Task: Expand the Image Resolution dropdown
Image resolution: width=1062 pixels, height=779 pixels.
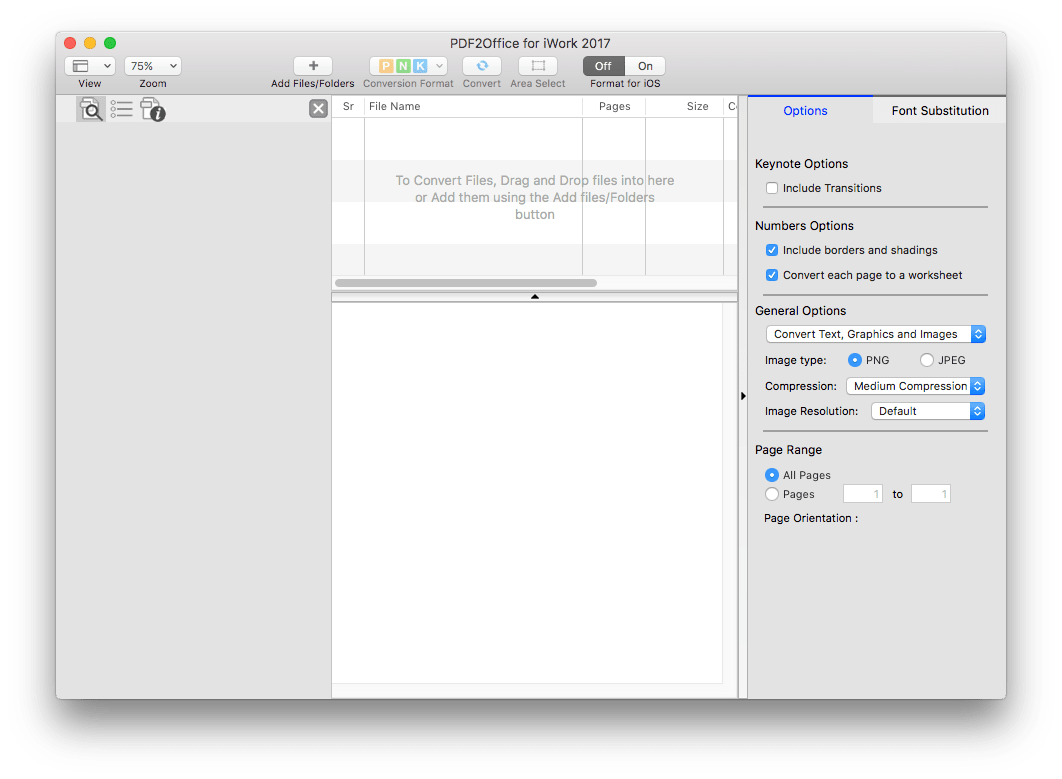Action: (977, 410)
